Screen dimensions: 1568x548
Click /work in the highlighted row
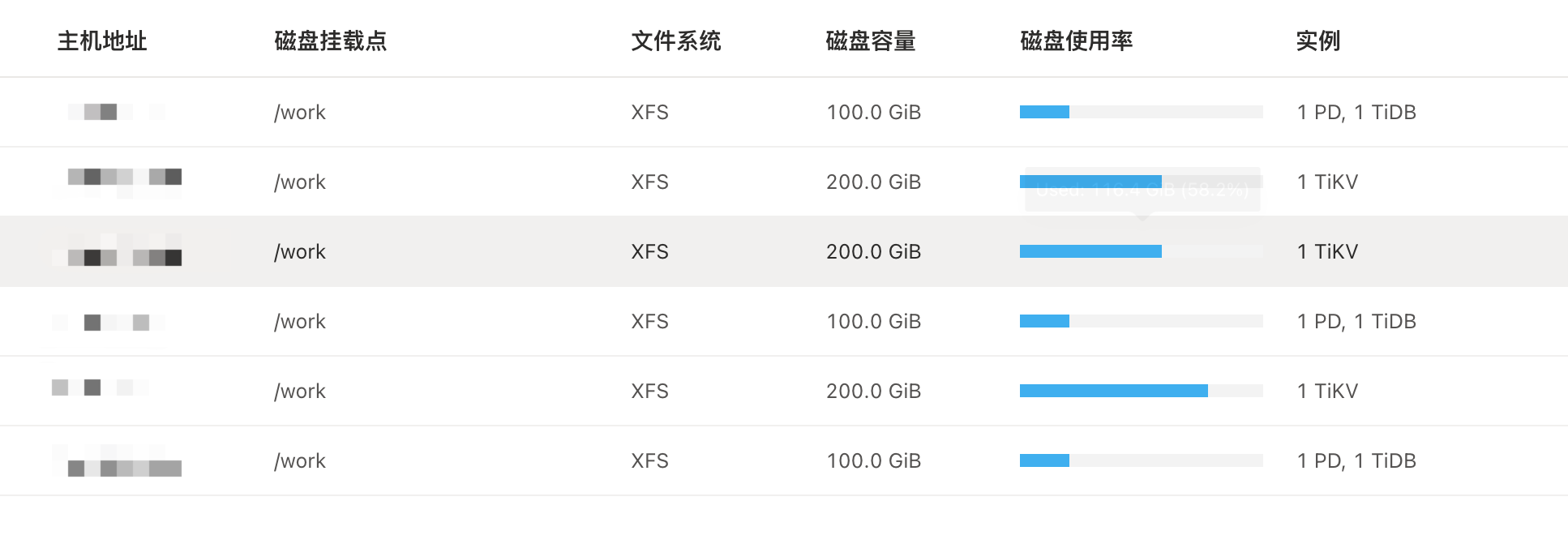pos(300,251)
